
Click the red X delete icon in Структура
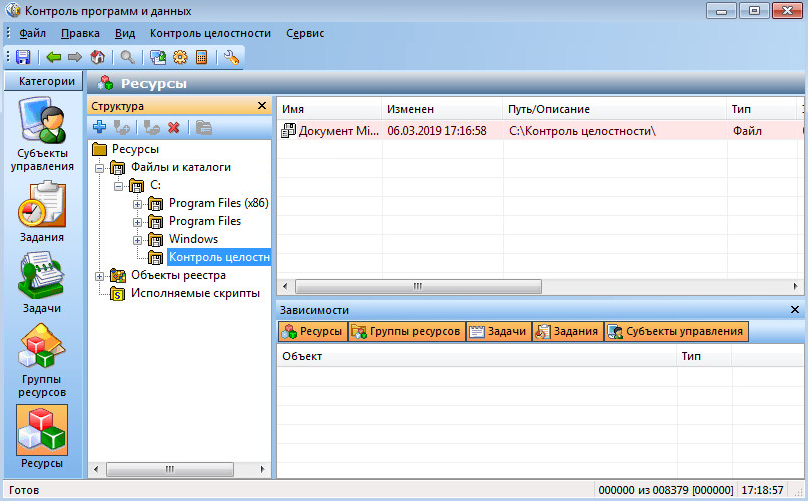point(174,127)
